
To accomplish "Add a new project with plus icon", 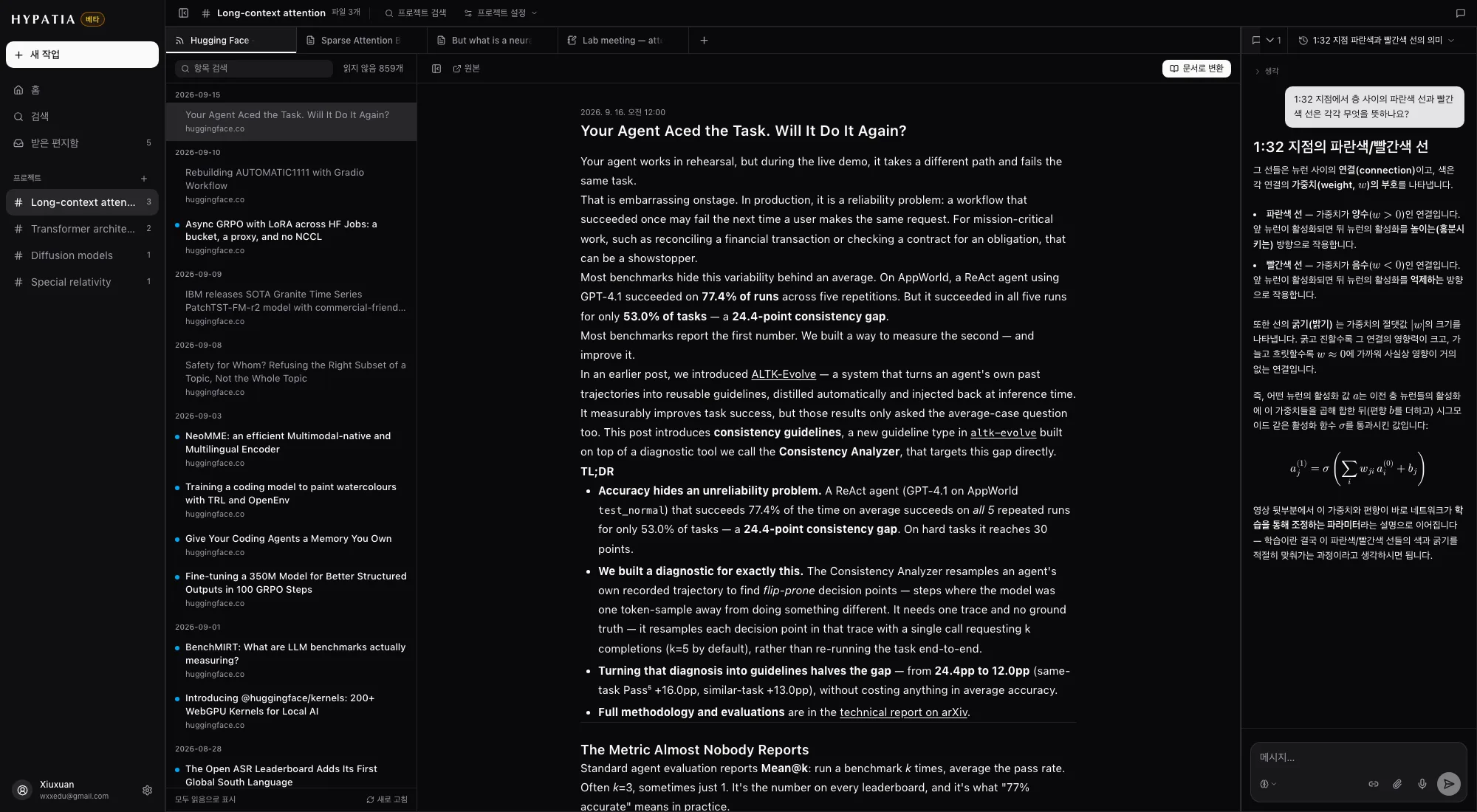I will tap(144, 178).
